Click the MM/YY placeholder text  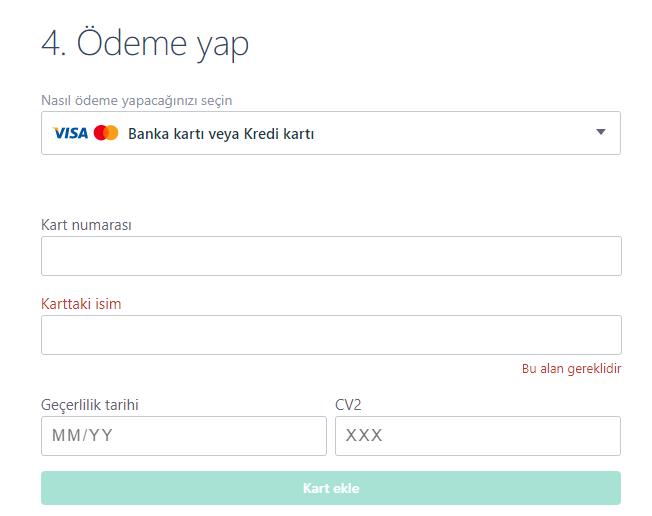[82, 436]
